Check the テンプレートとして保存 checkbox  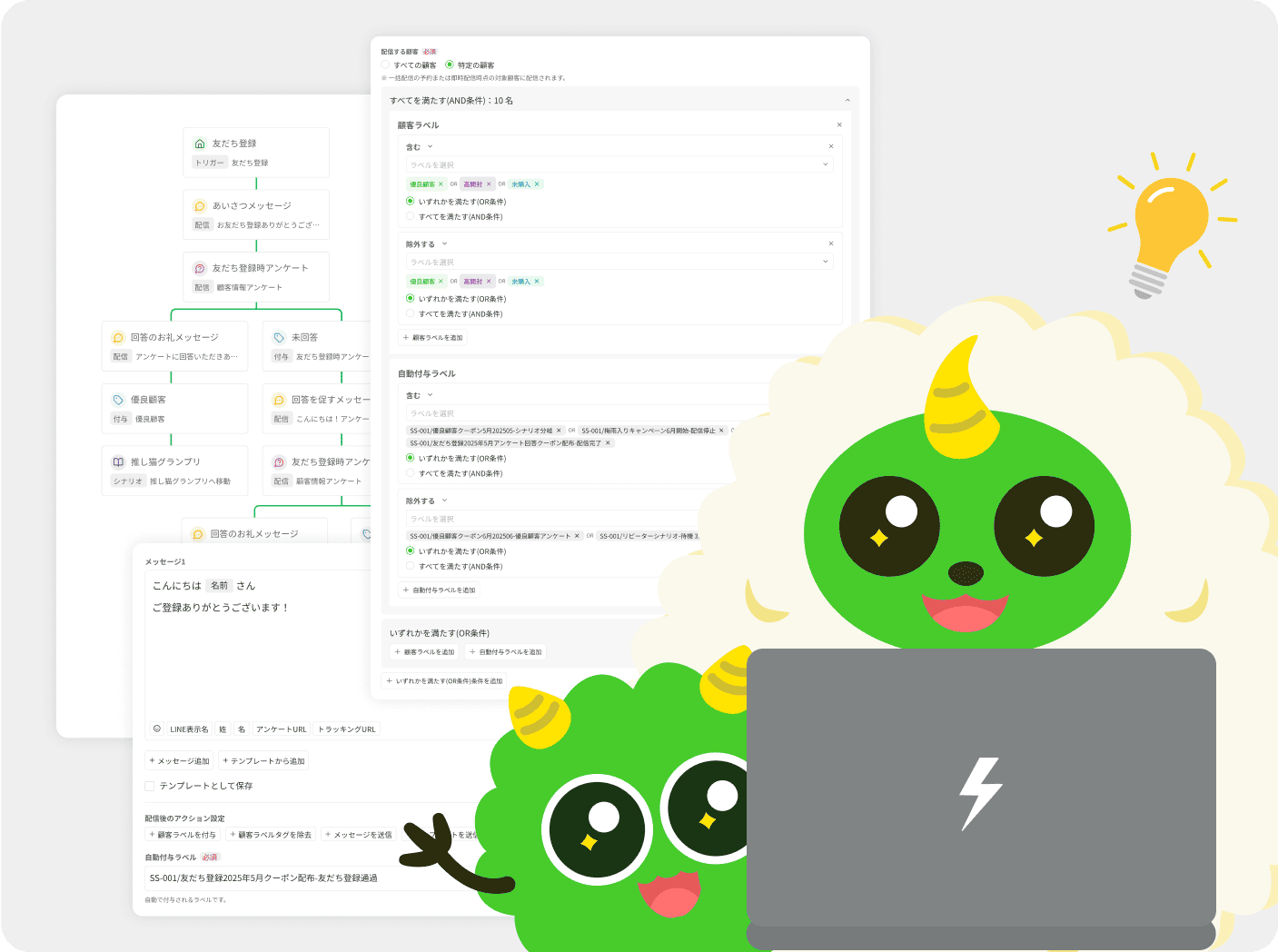pos(150,786)
